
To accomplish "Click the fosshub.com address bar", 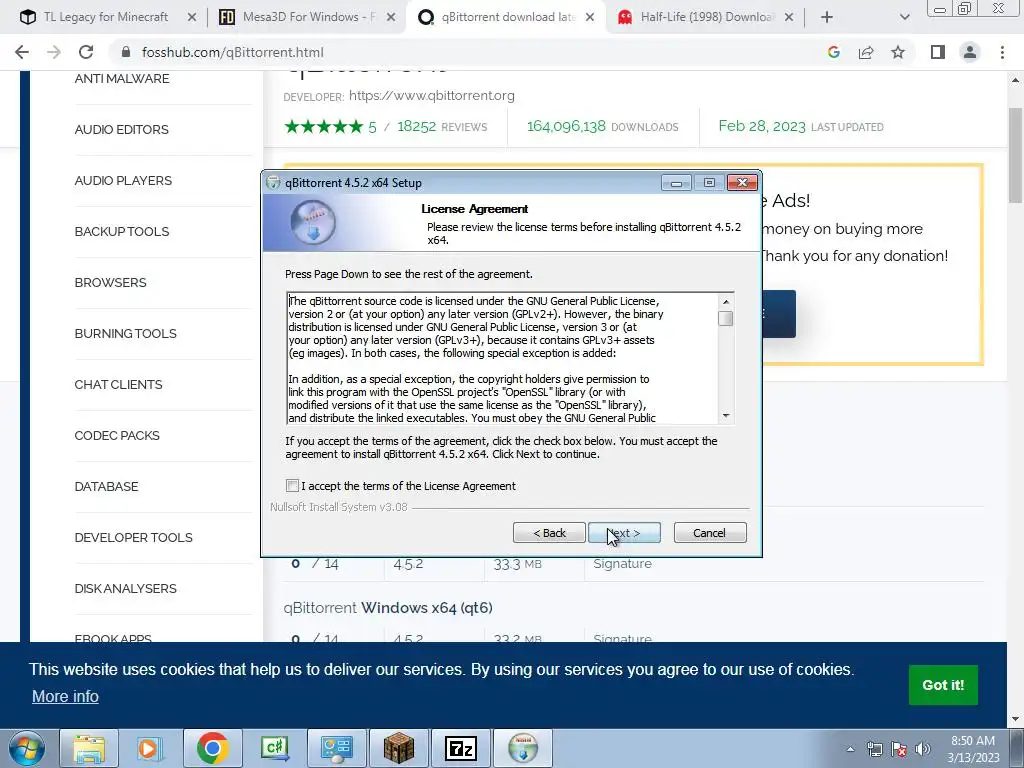I will tap(457, 52).
